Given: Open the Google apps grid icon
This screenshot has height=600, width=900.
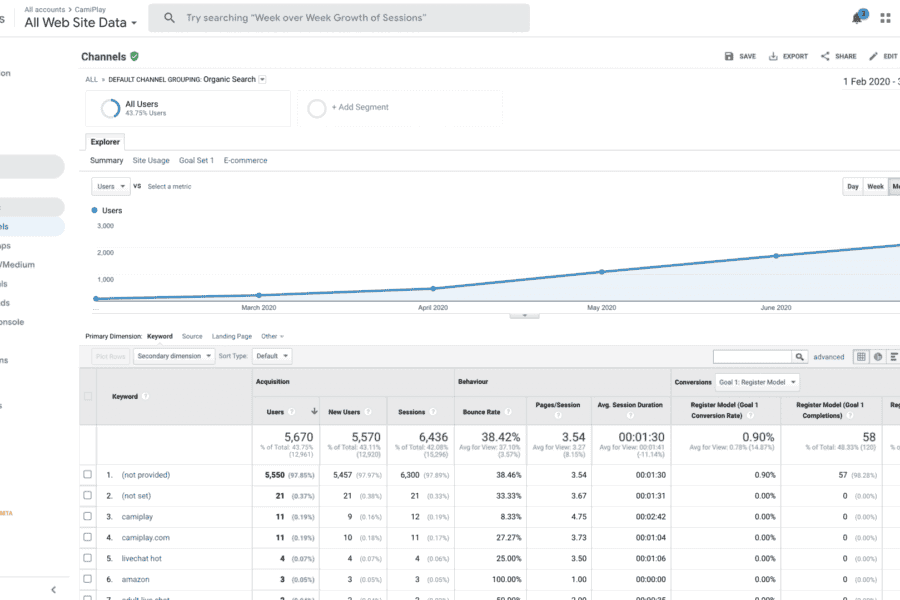Looking at the screenshot, I should (x=886, y=18).
